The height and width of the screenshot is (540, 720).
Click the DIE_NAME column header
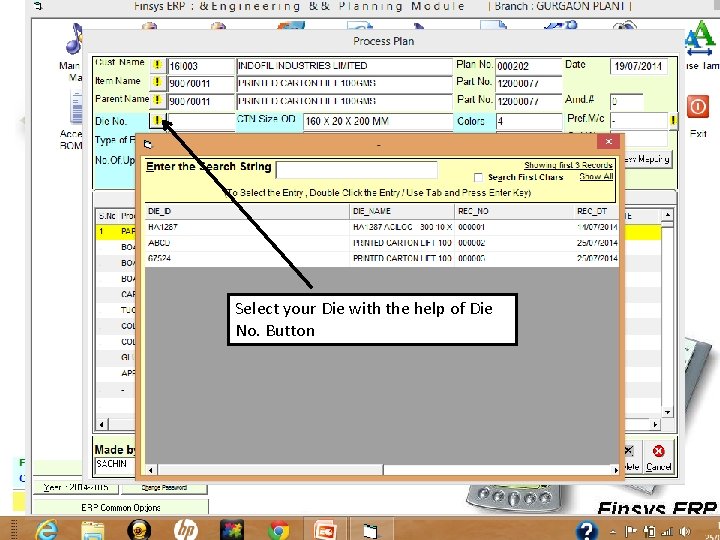pyautogui.click(x=402, y=211)
